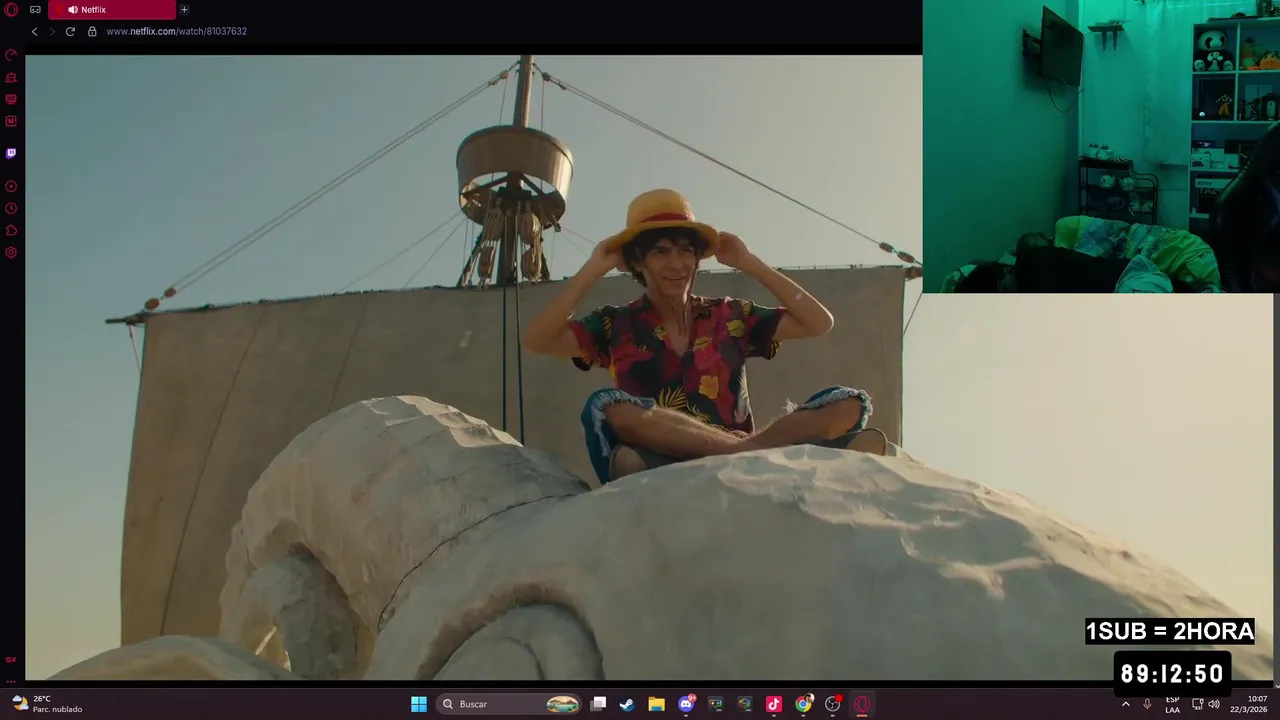Image resolution: width=1280 pixels, height=720 pixels.
Task: Open Google Chrome from the taskbar
Action: (x=803, y=704)
